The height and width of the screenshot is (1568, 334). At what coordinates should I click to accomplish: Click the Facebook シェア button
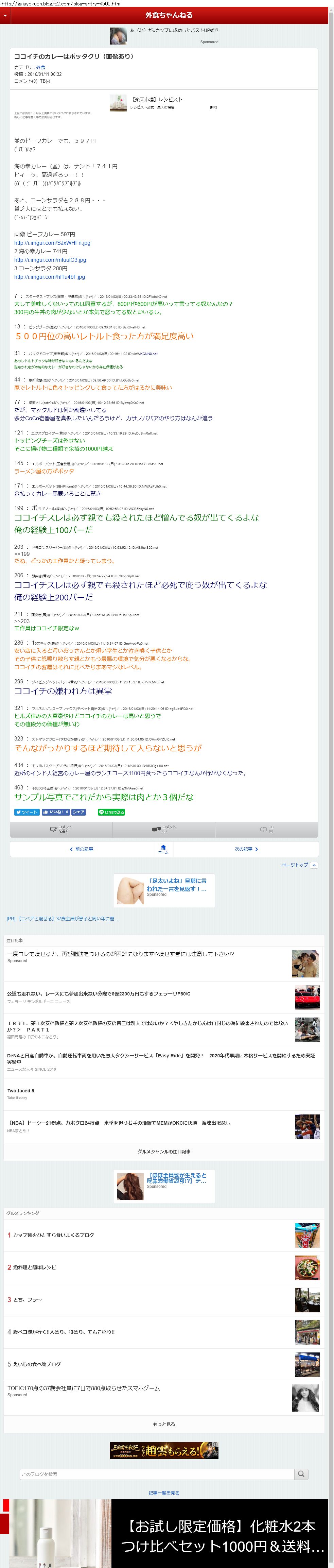[x=79, y=812]
